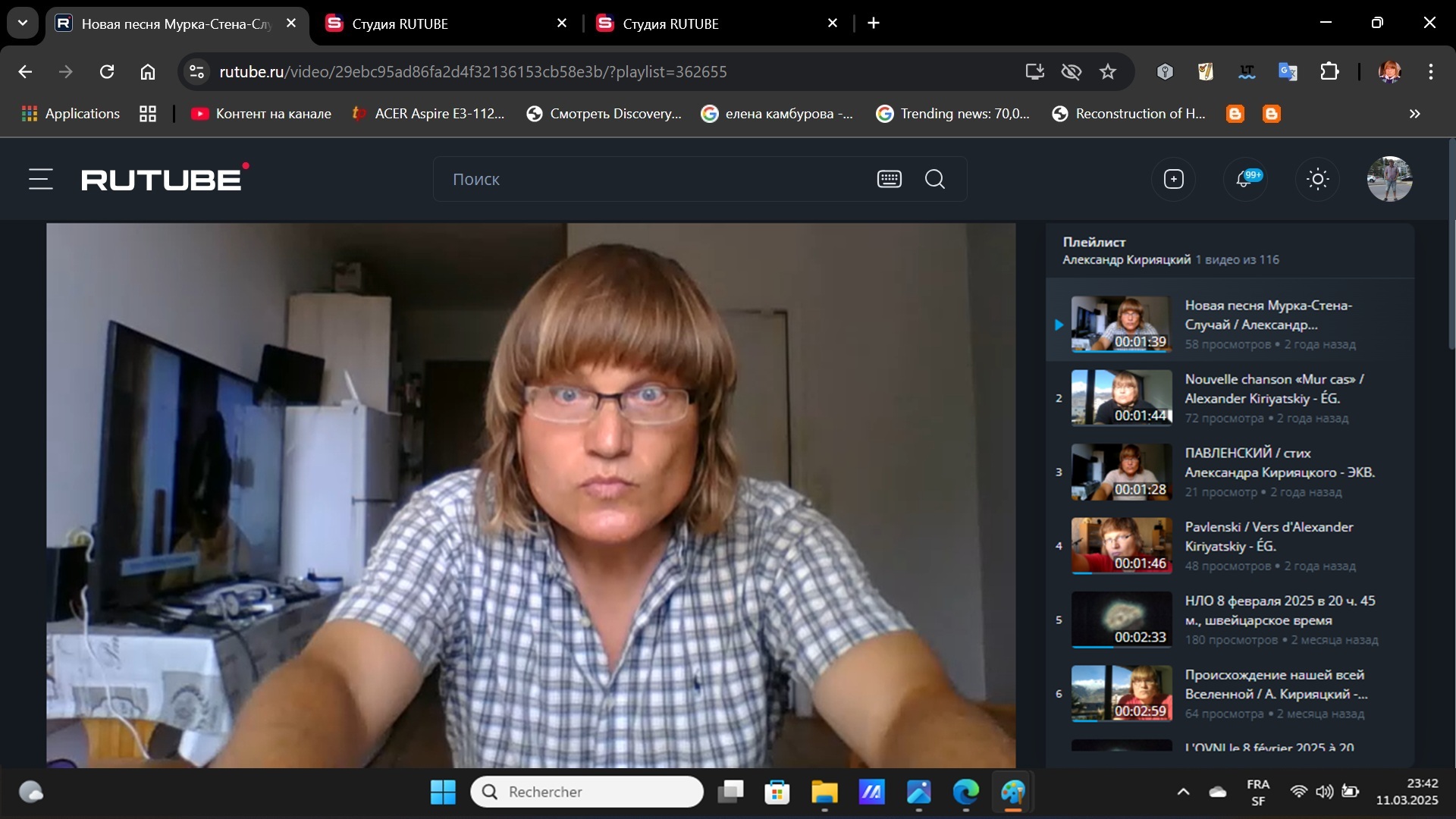Toggle the crossed-eye tracking protection icon
Image resolution: width=1456 pixels, height=819 pixels.
coord(1071,72)
